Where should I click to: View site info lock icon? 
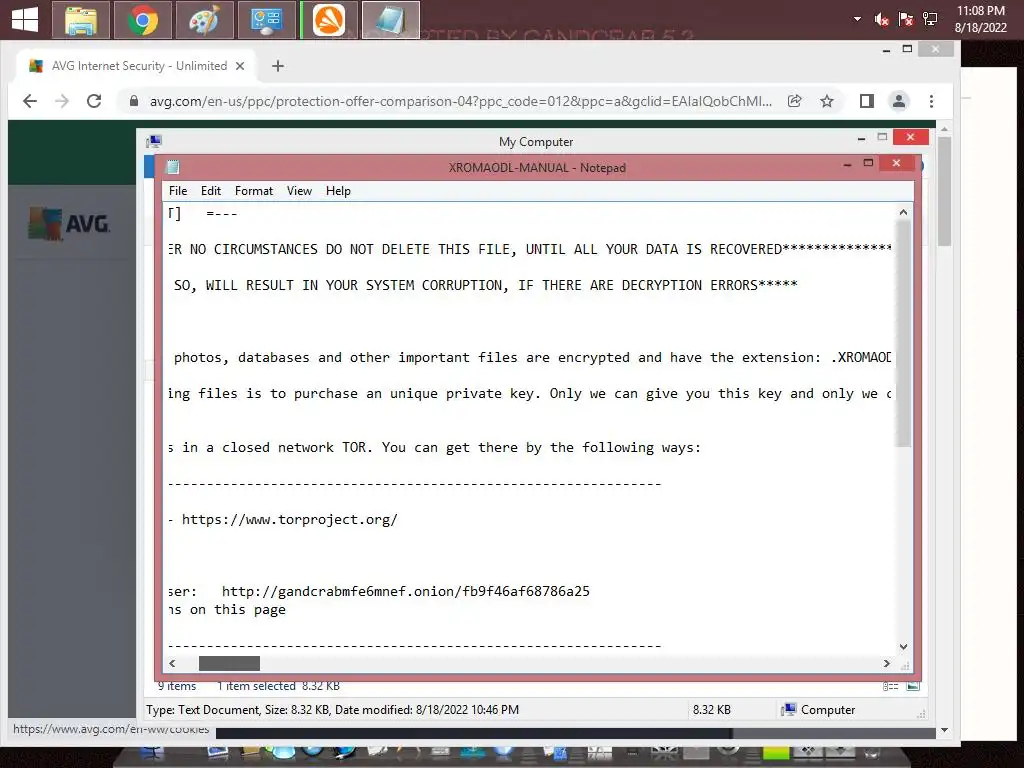click(x=134, y=101)
